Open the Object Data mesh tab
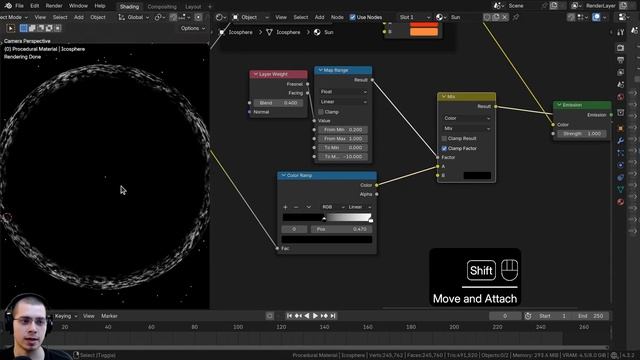The height and width of the screenshot is (360, 640). point(620,189)
